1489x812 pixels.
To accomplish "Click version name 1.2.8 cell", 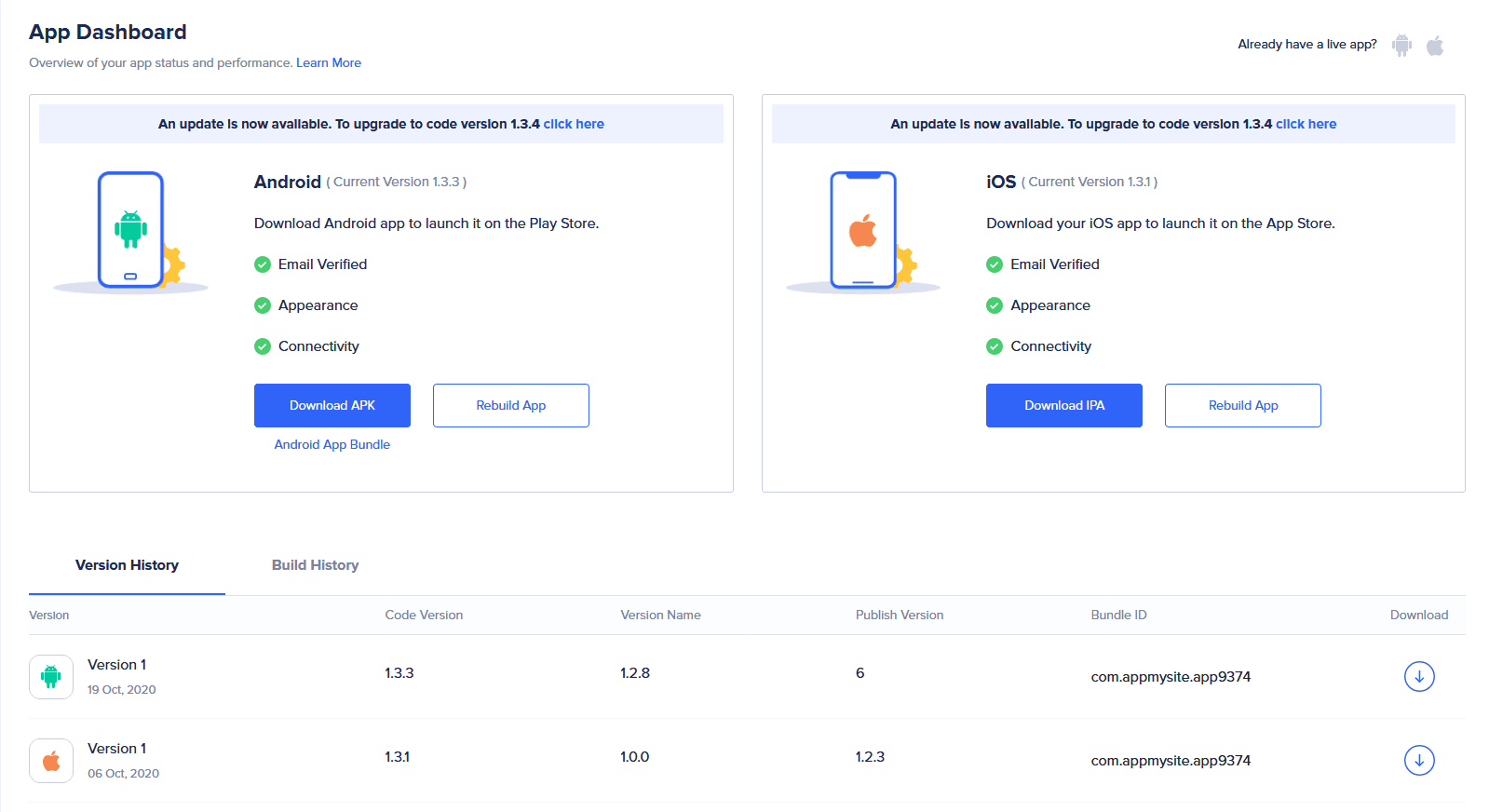I will pyautogui.click(x=635, y=672).
